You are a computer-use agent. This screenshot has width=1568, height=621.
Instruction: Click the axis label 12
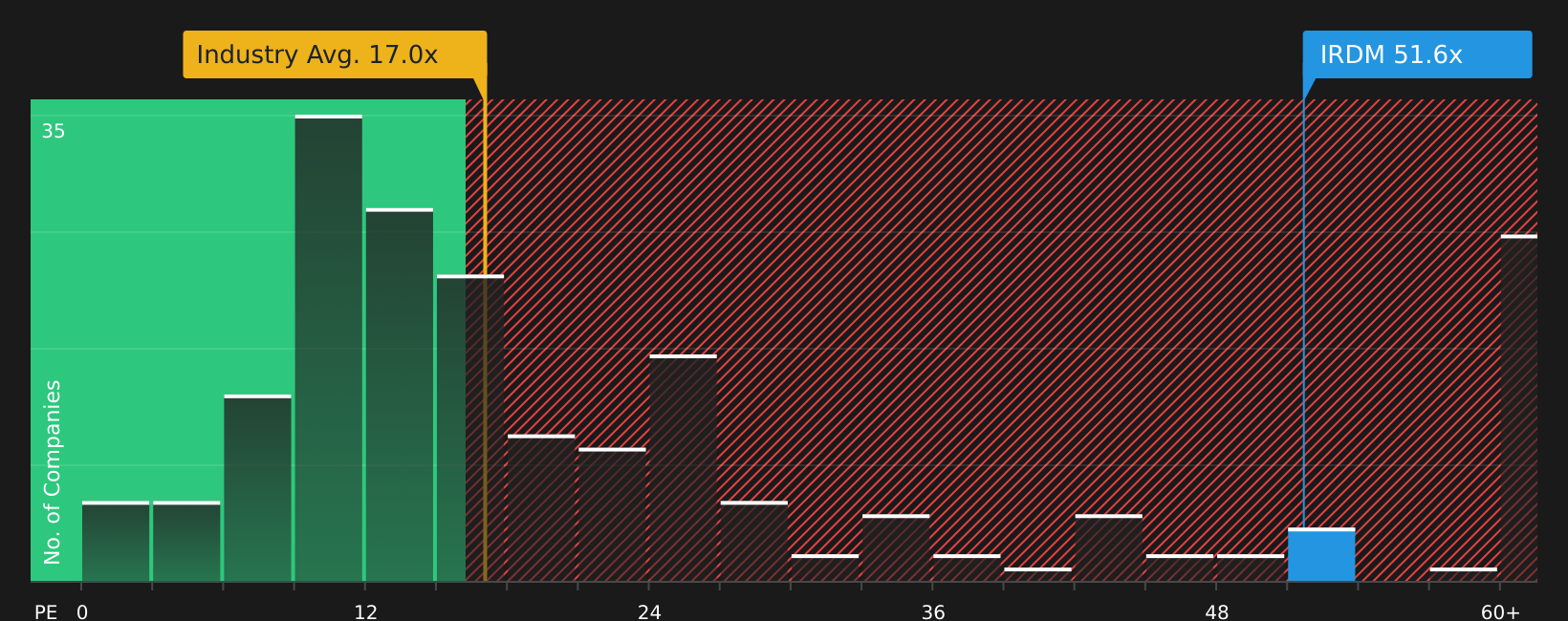366,612
